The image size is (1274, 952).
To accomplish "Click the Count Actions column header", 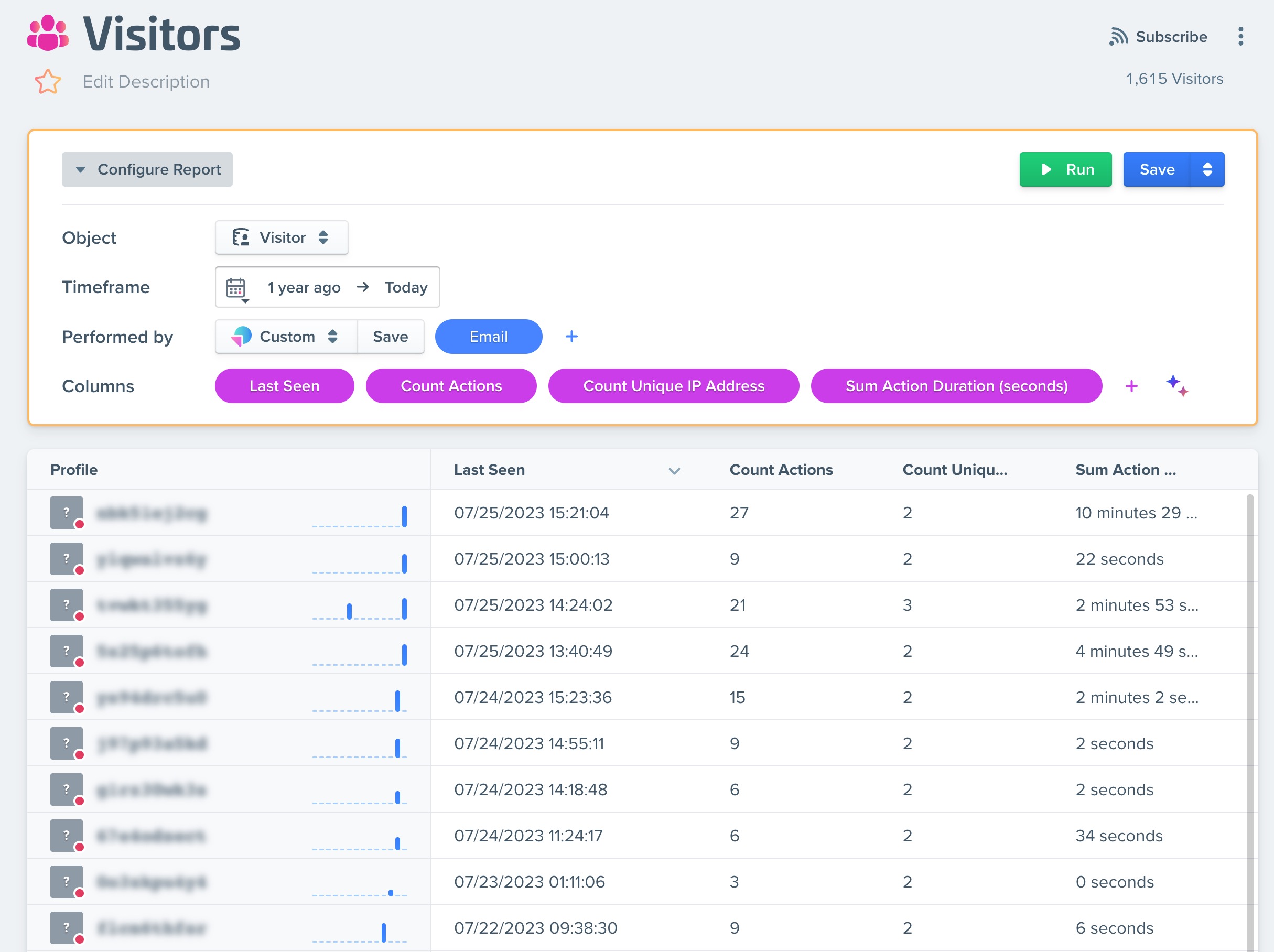I will point(781,469).
